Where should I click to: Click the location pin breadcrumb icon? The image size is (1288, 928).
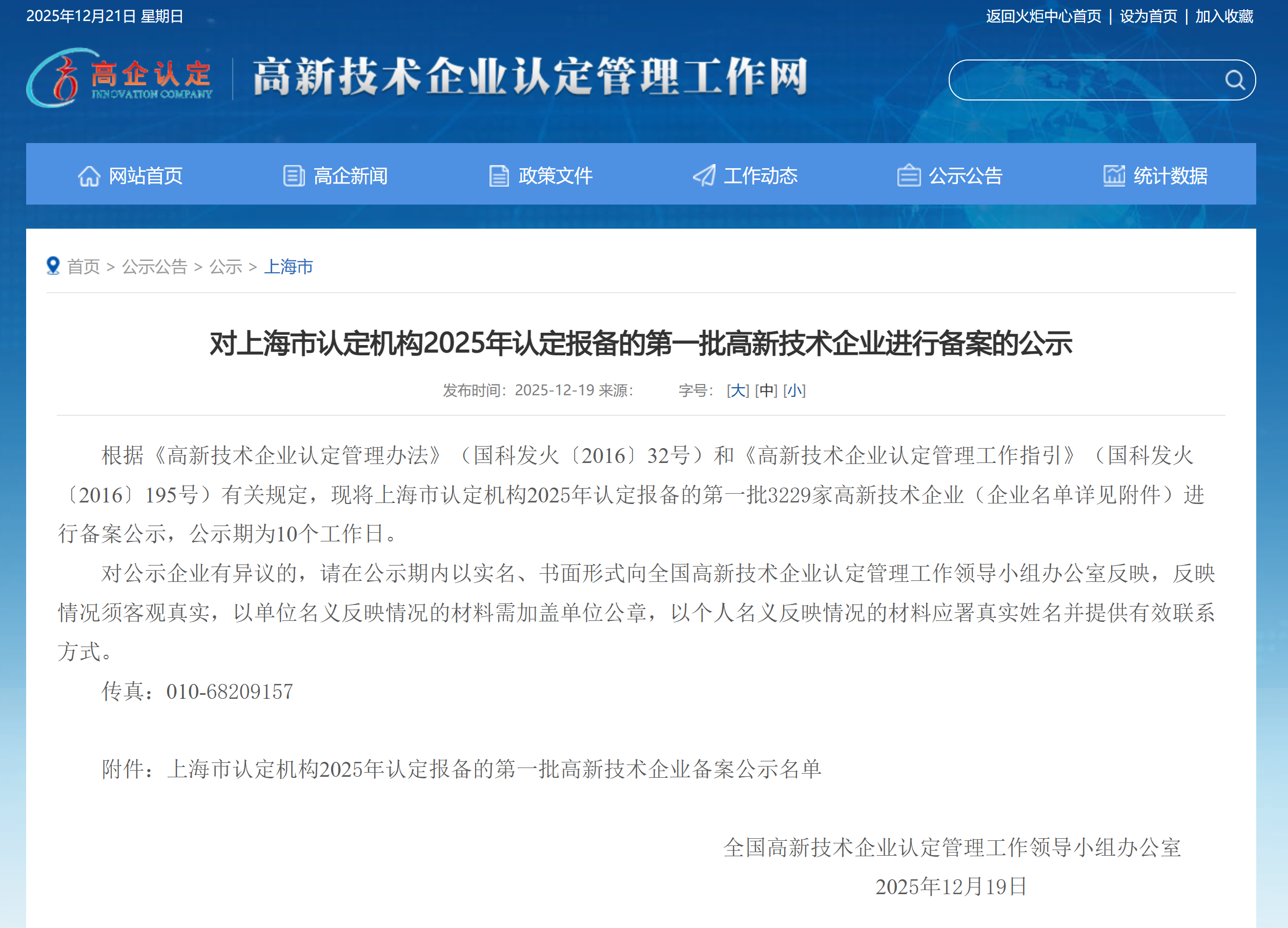tap(53, 266)
